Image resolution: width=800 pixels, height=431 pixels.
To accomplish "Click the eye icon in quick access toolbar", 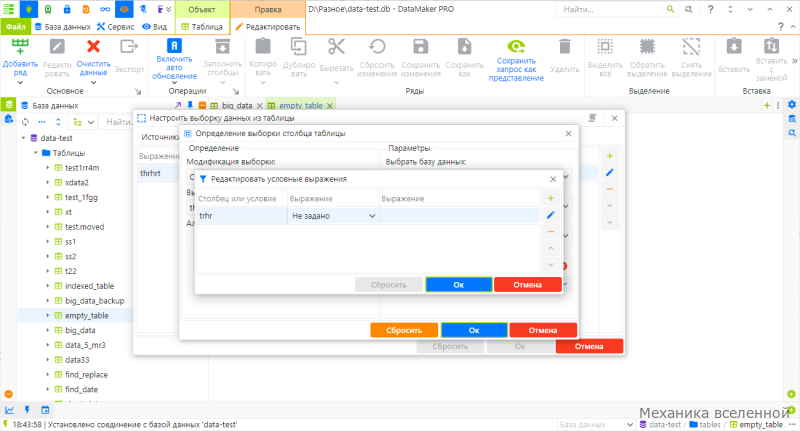I will tap(124, 9).
